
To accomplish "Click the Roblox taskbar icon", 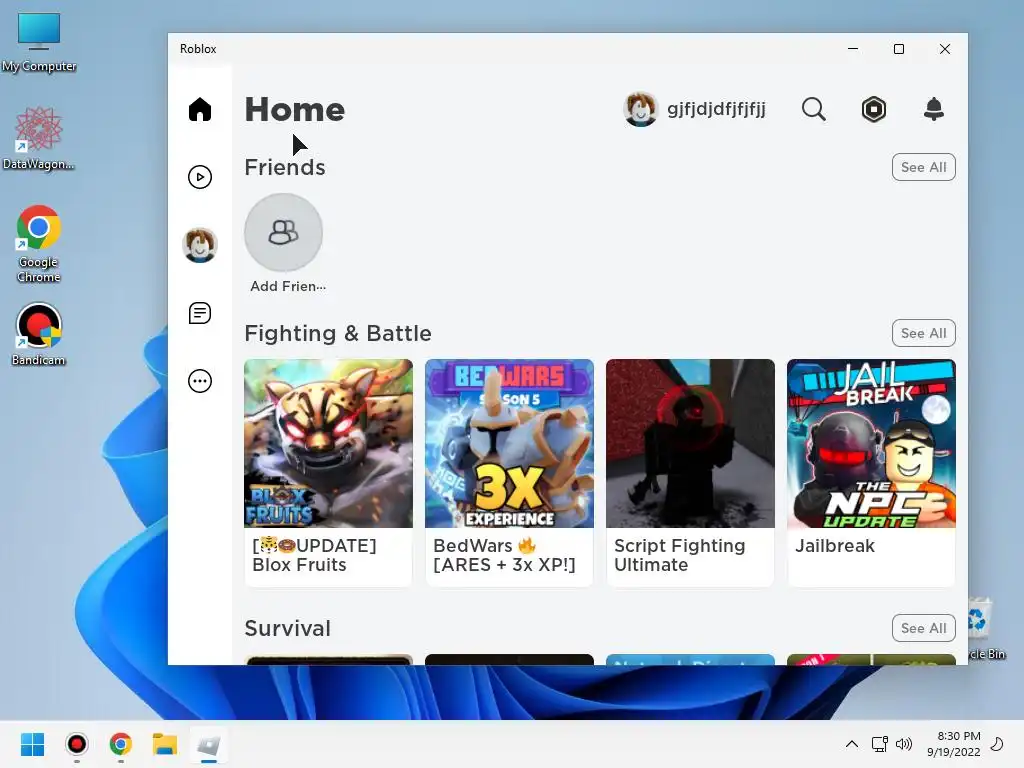I will coord(209,744).
